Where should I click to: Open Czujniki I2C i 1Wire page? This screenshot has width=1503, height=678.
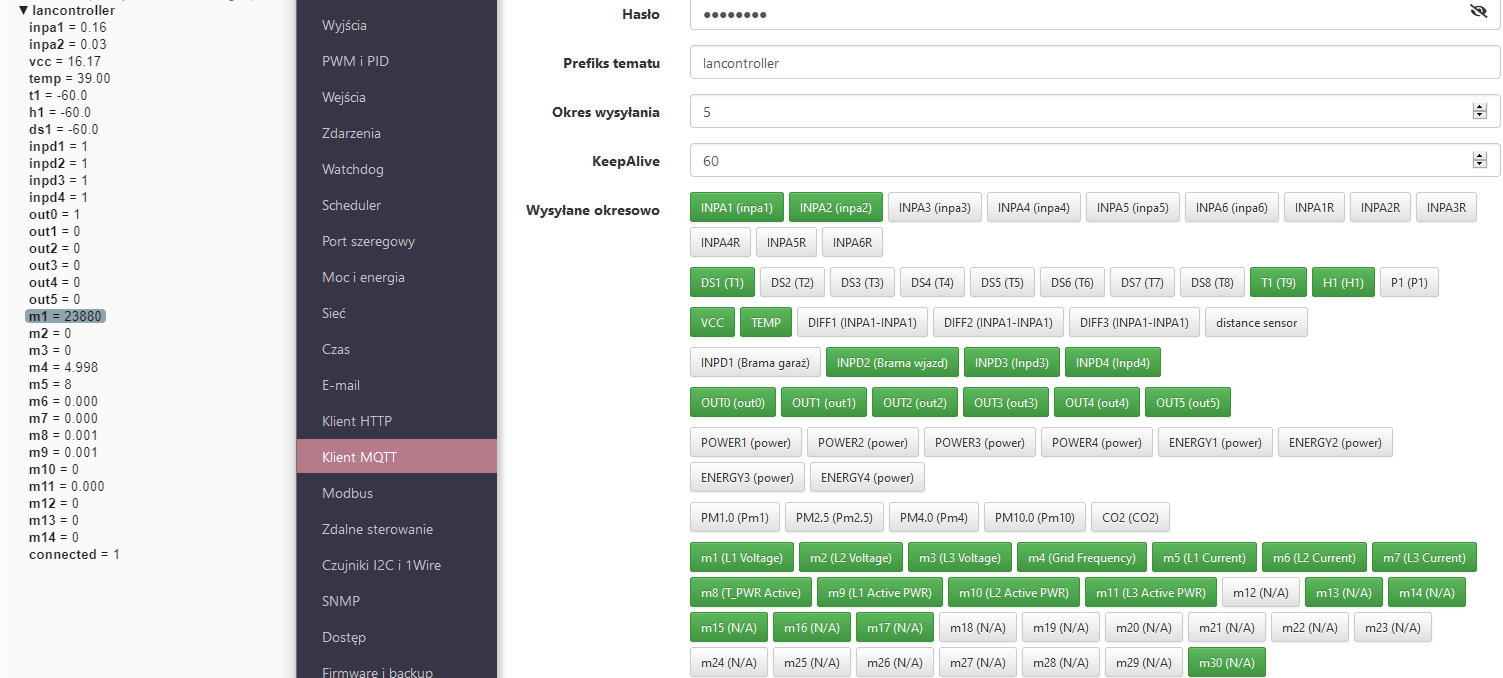(x=381, y=565)
